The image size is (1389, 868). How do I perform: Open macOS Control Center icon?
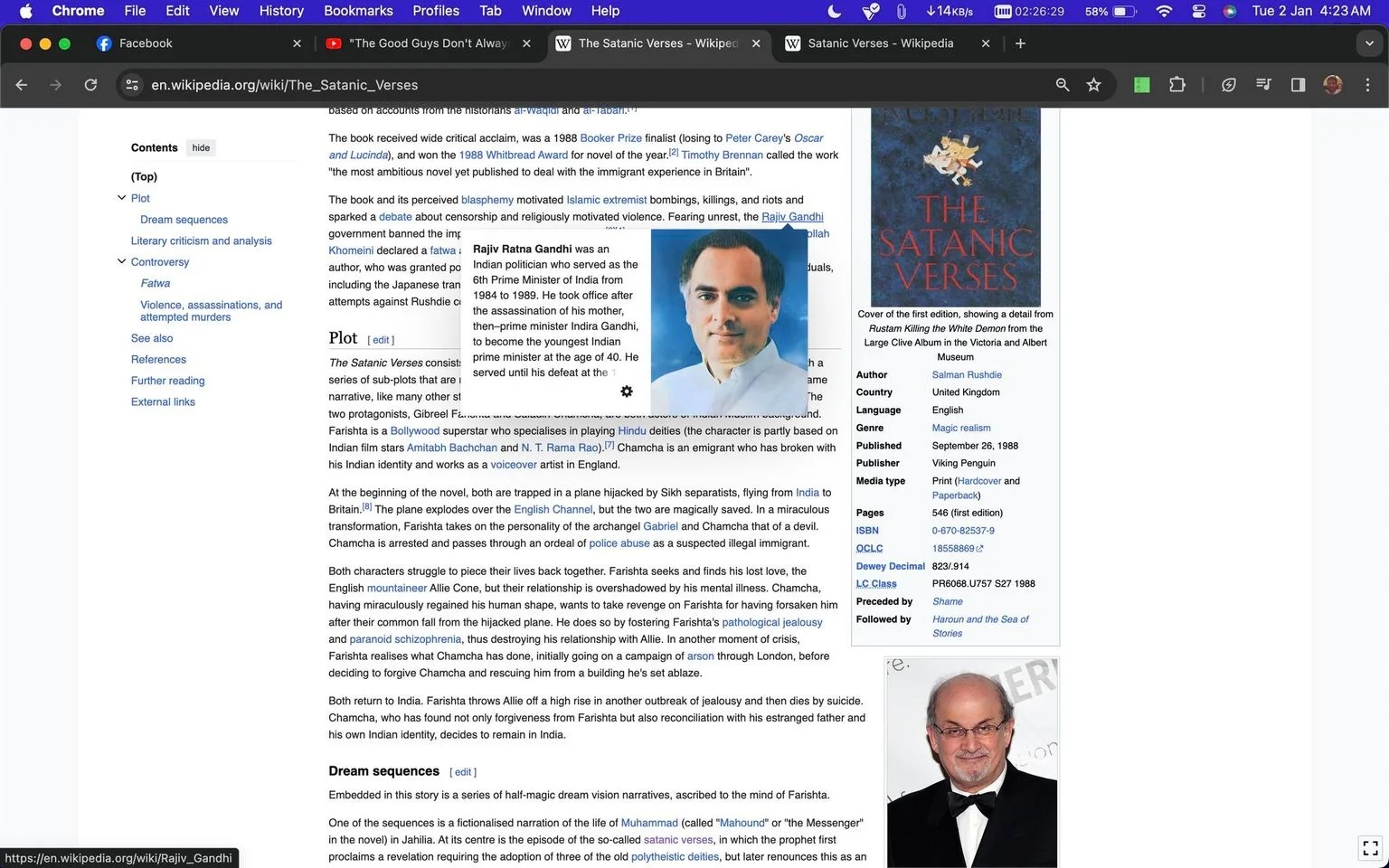point(1198,11)
